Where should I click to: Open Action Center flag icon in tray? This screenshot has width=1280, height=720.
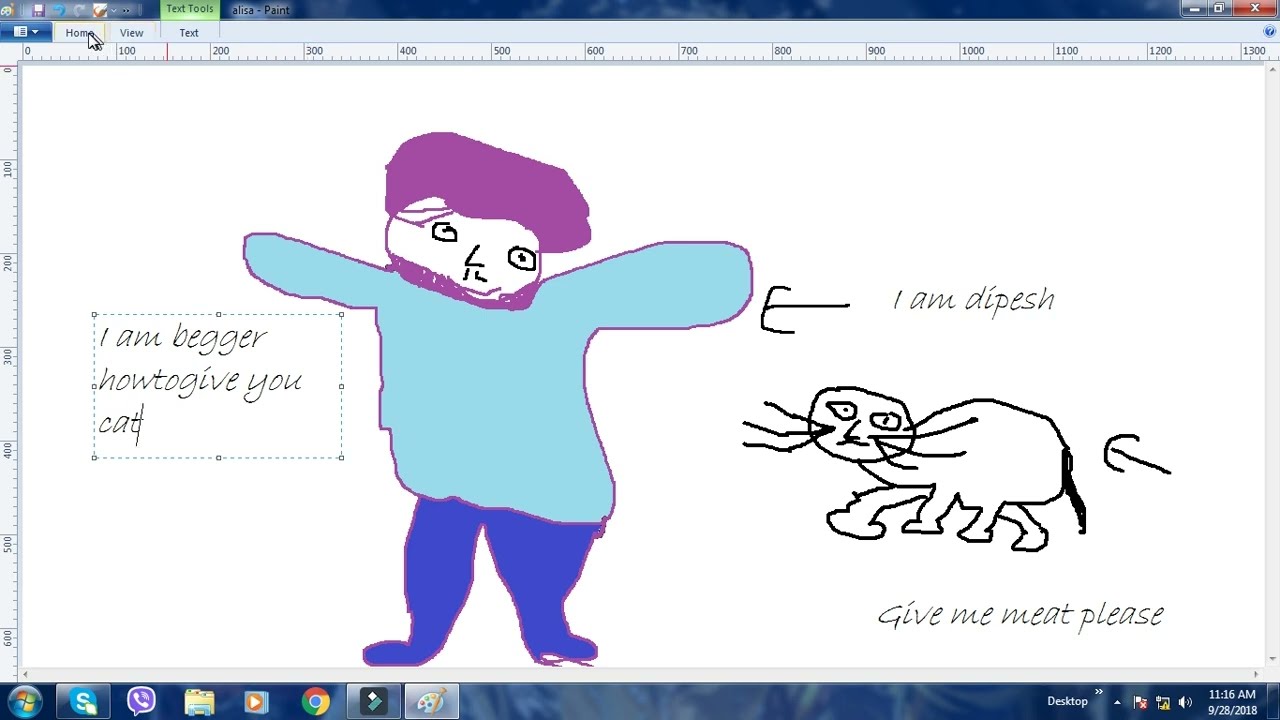[1139, 702]
